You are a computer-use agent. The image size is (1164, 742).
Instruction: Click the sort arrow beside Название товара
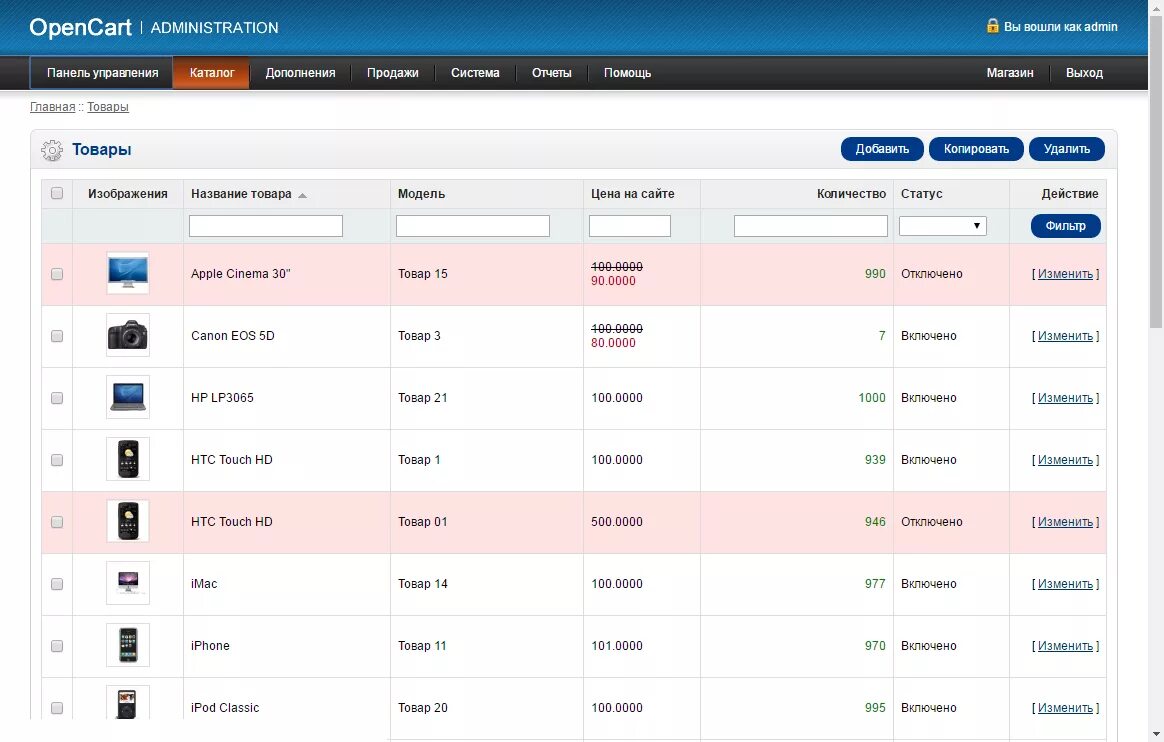pos(302,195)
